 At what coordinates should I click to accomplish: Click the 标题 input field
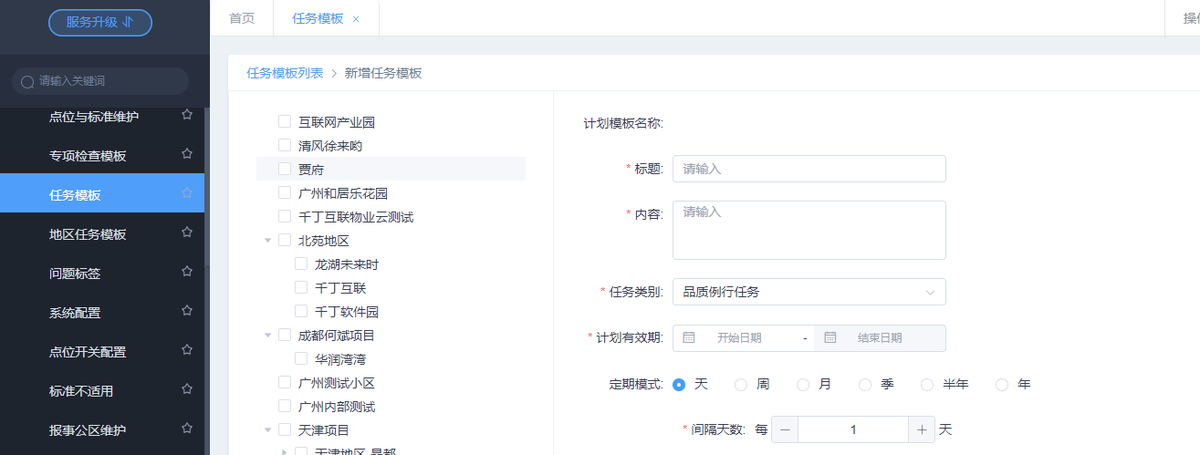809,169
